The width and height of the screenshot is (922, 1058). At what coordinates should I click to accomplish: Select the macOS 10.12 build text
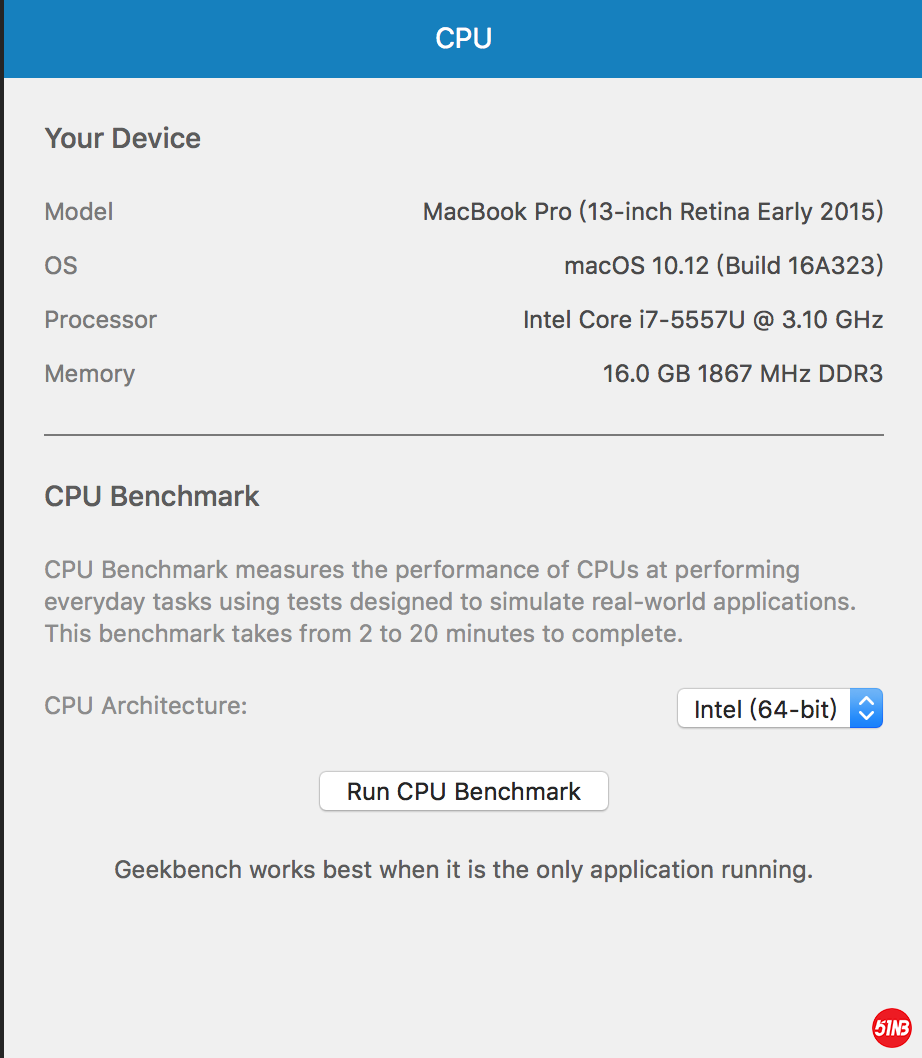click(x=723, y=266)
